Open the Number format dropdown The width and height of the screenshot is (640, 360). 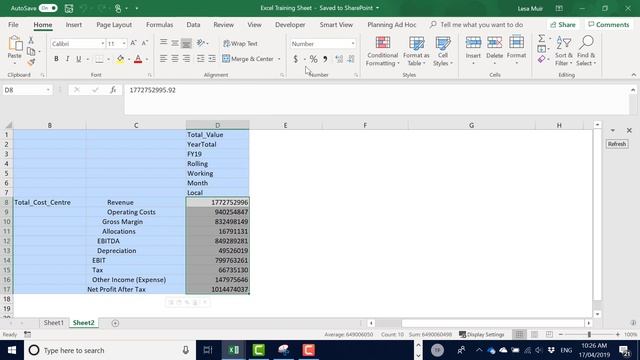(x=353, y=44)
